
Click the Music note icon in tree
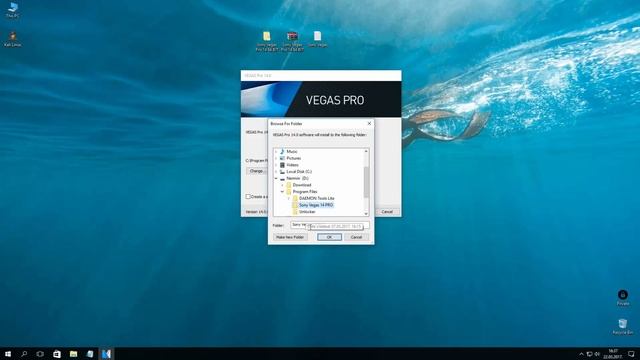282,151
